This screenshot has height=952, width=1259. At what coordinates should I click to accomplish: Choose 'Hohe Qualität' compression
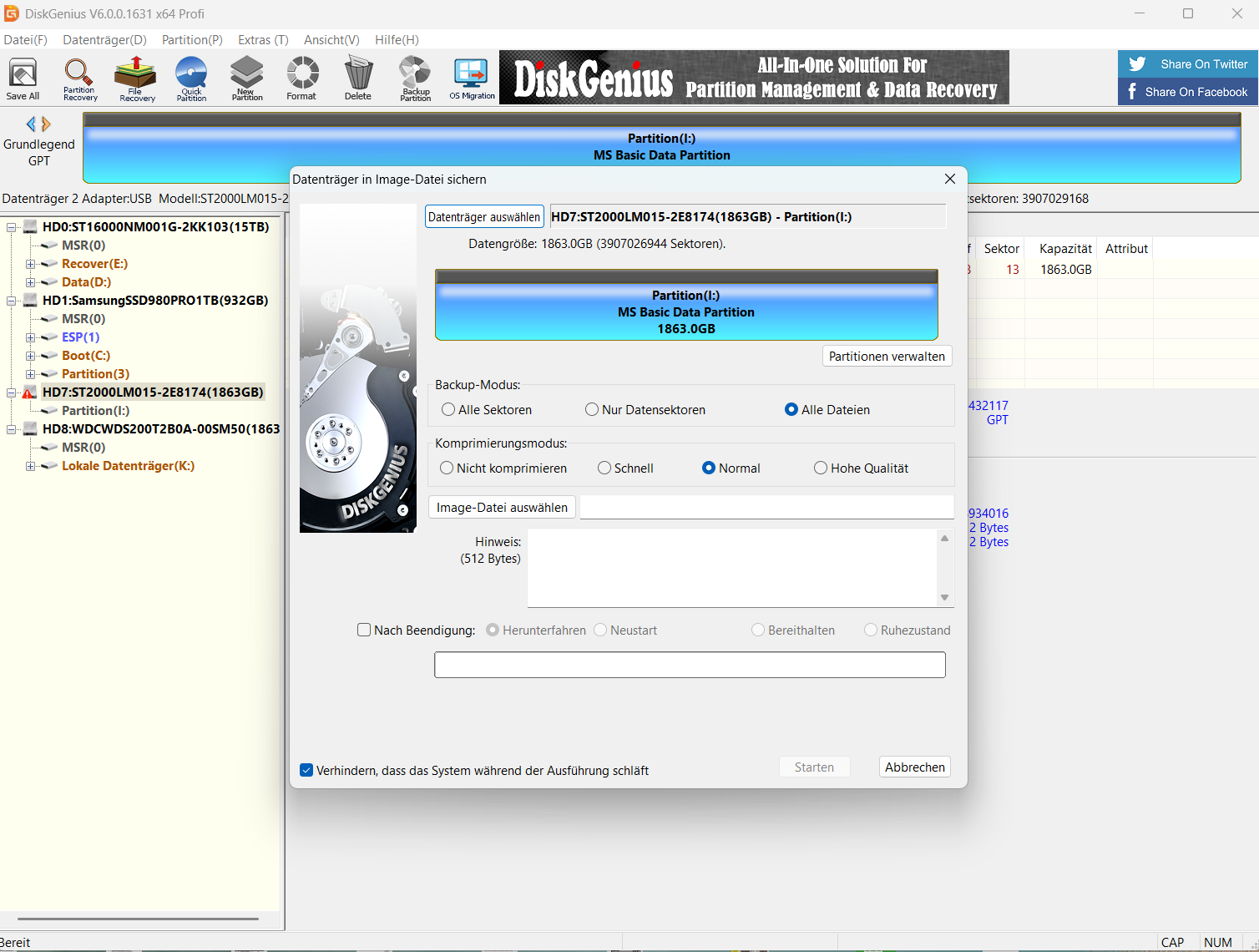821,468
